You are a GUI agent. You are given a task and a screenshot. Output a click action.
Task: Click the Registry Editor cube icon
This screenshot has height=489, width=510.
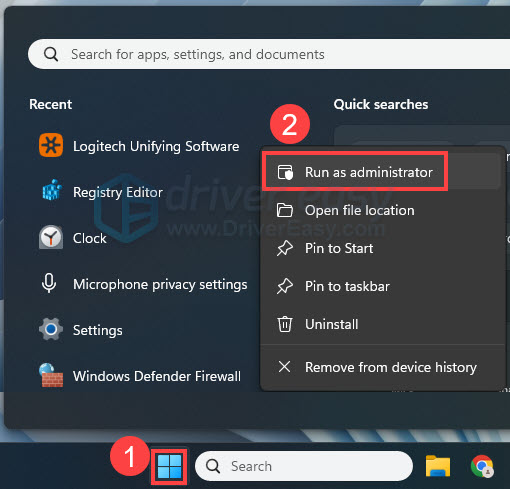click(51, 191)
